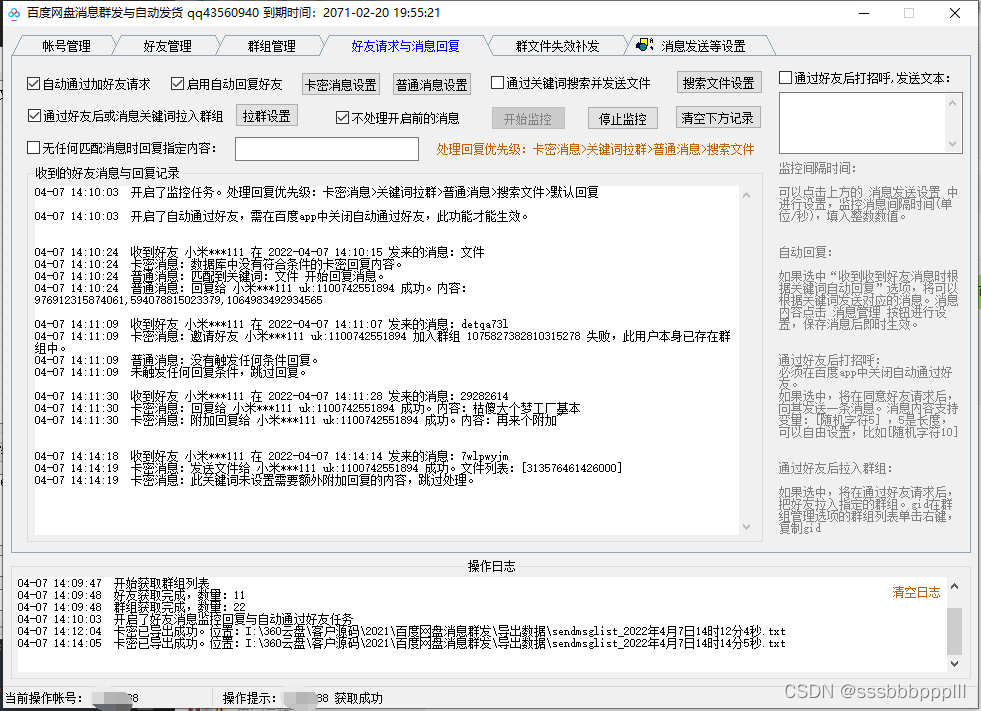Click the 操作日志 scrollbar thumb
This screenshot has width=981, height=711.
click(x=955, y=631)
